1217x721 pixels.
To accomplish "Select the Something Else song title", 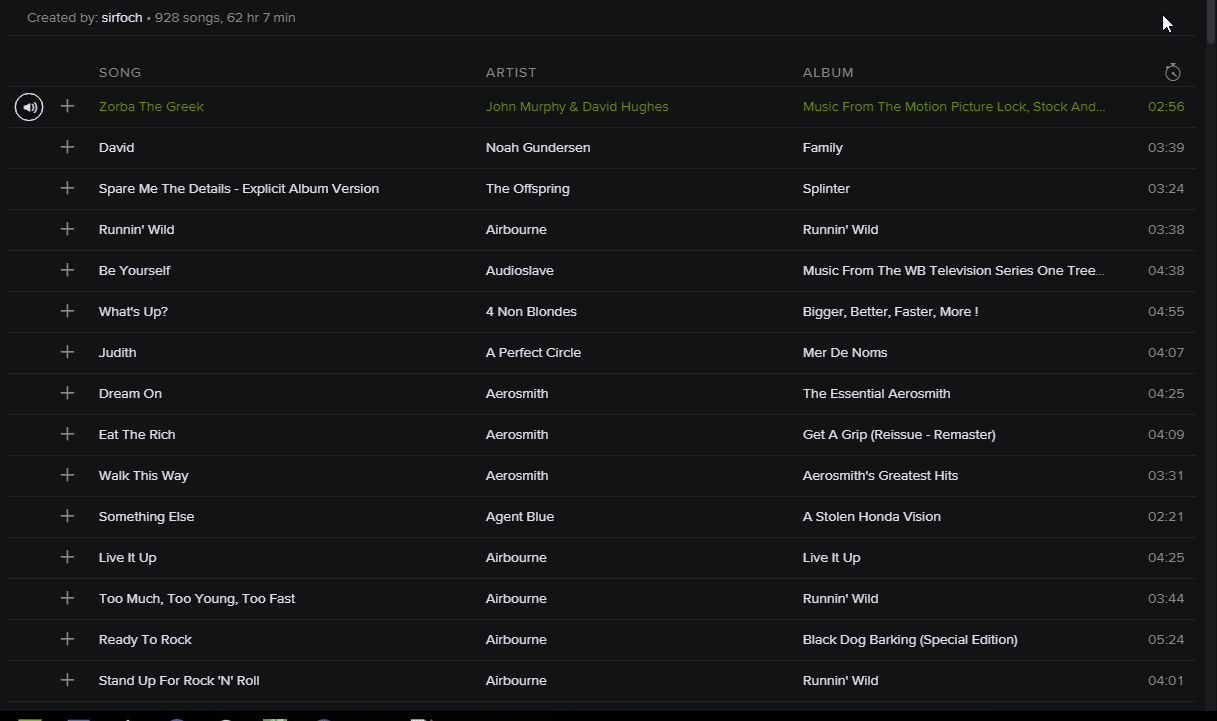I will point(146,516).
